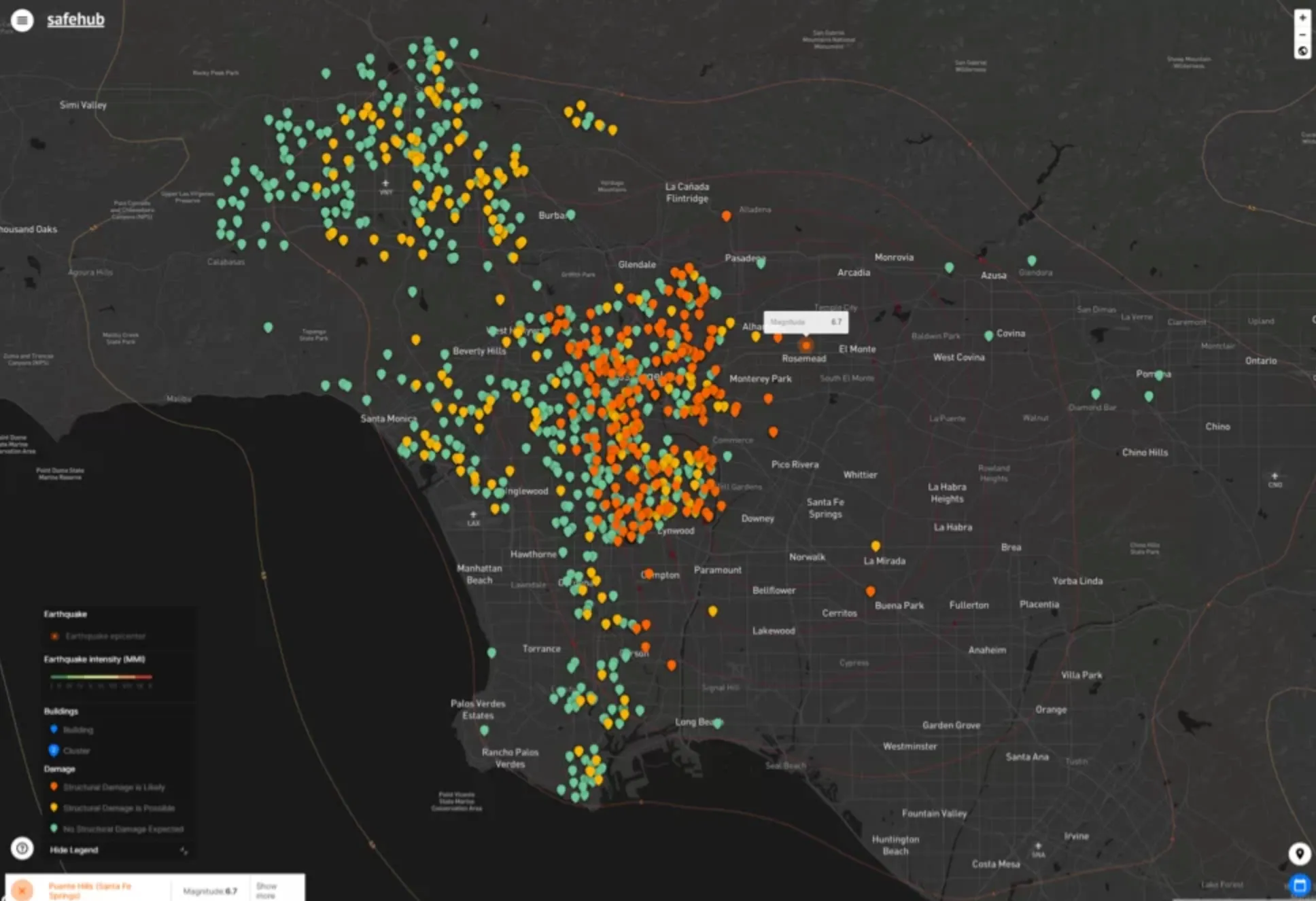The height and width of the screenshot is (901, 1316).
Task: Collapse legend using Hide Legend
Action: (x=74, y=850)
